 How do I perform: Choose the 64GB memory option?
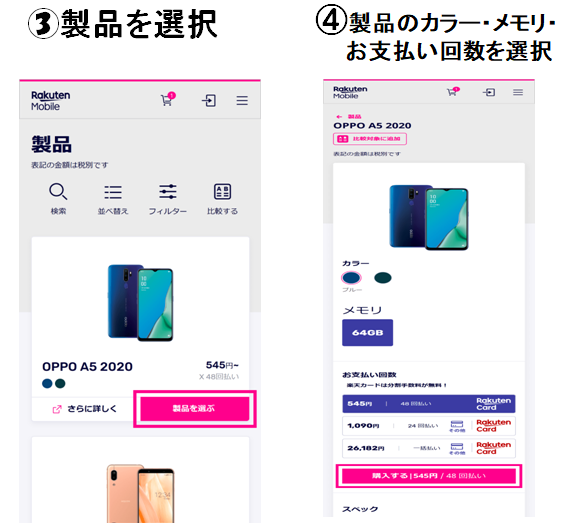tap(368, 332)
